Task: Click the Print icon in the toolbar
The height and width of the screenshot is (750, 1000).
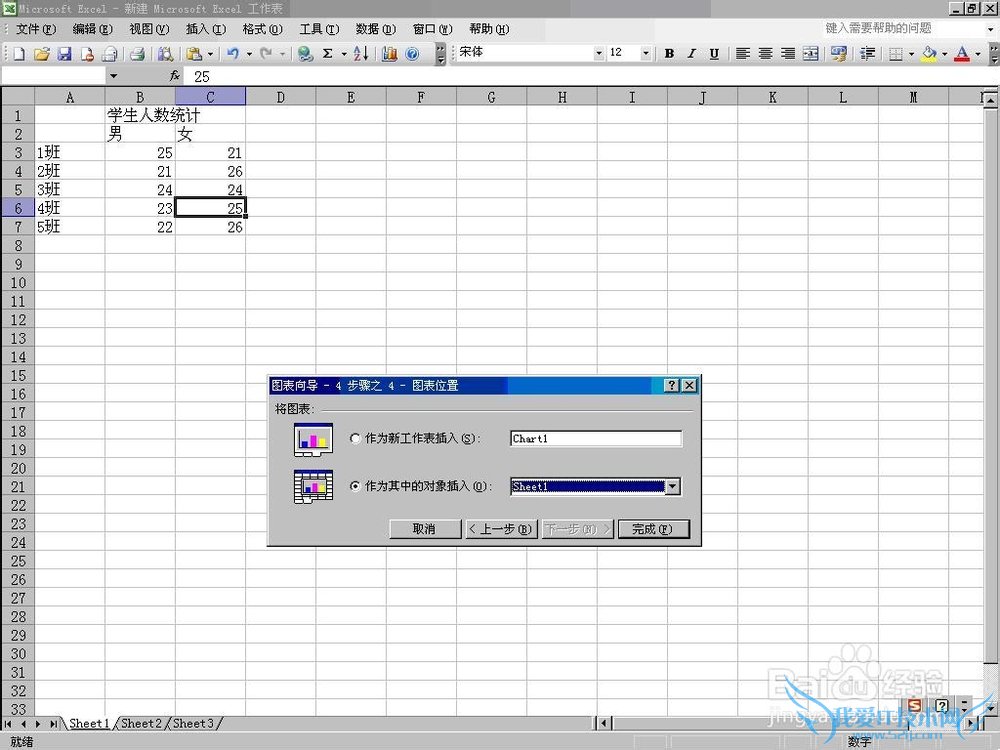Action: 137,54
